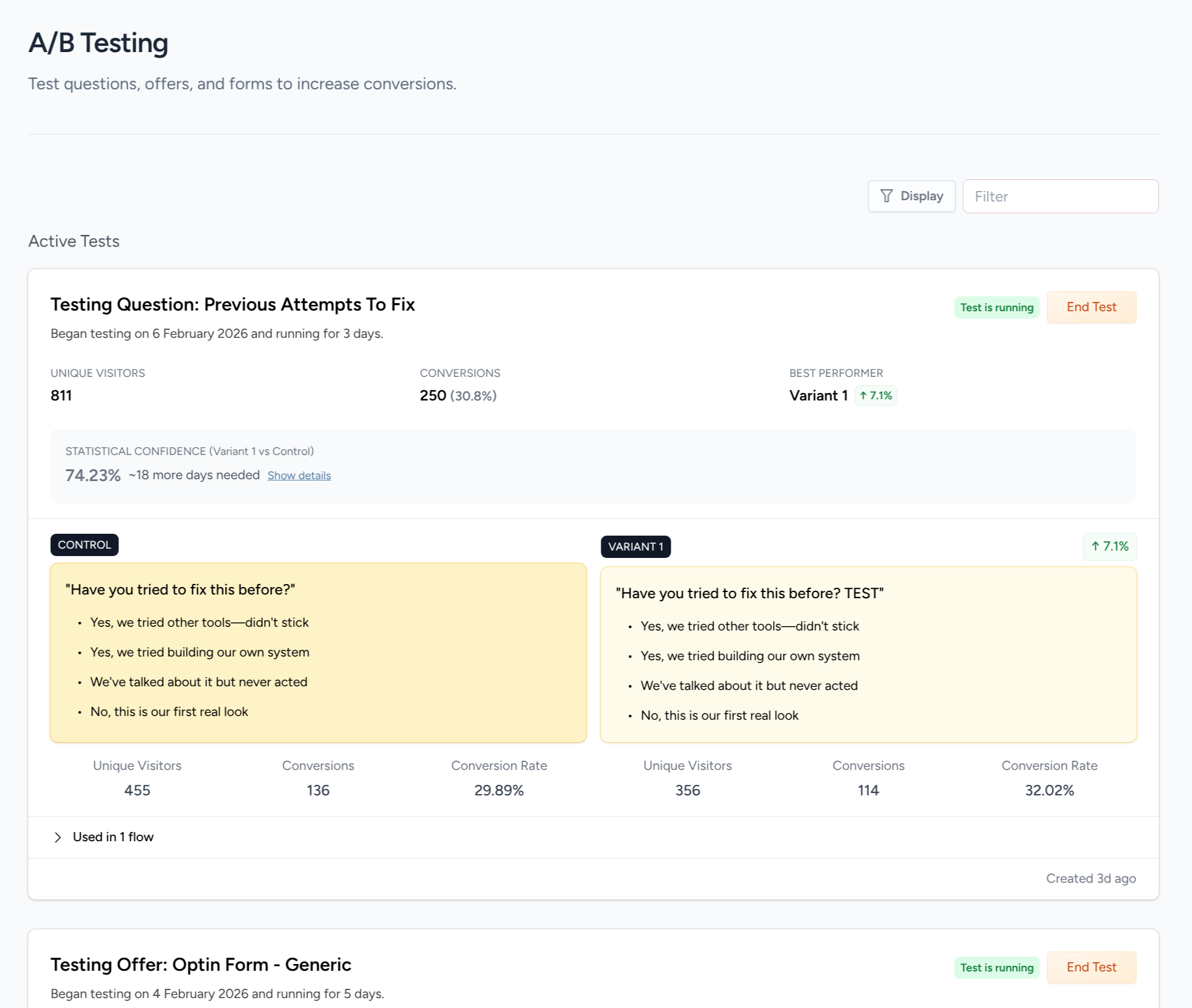This screenshot has width=1192, height=1008.
Task: Click Test is running status on Optin Form test
Action: [996, 968]
